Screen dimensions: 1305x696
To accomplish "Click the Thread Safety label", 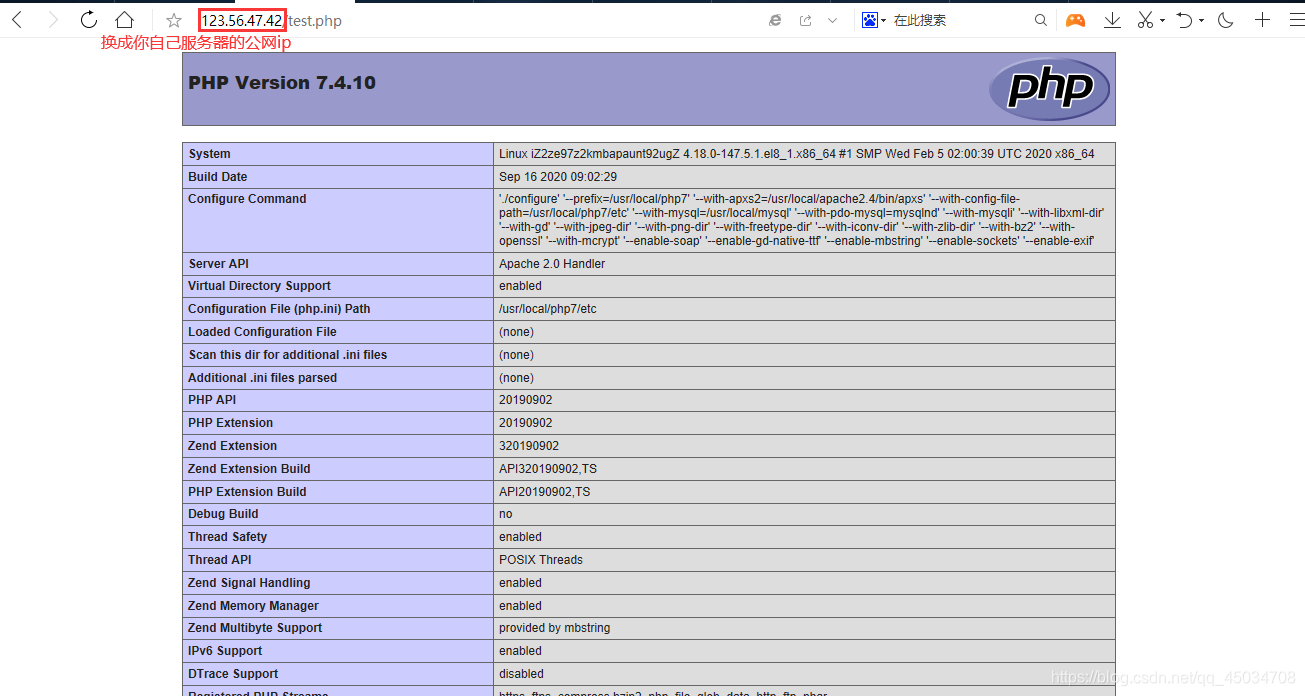I will (227, 537).
